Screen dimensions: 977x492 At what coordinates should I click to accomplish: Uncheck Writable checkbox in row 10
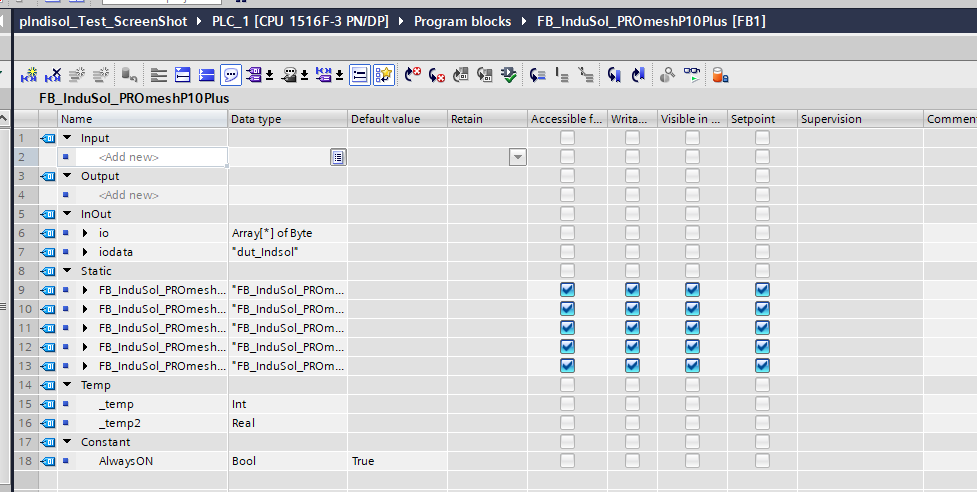pyautogui.click(x=632, y=309)
